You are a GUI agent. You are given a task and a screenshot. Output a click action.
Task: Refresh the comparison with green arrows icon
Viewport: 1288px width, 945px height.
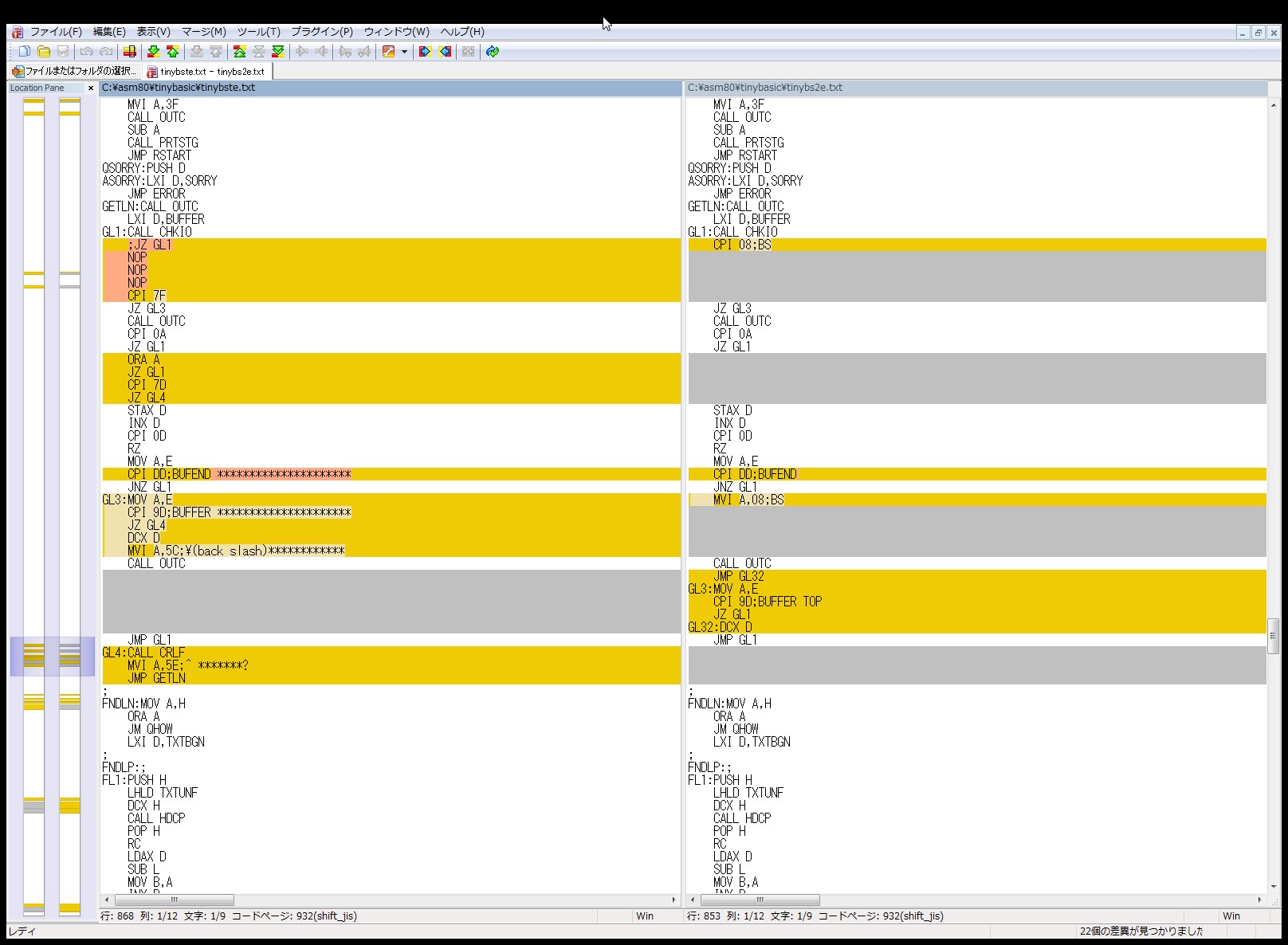pos(493,52)
